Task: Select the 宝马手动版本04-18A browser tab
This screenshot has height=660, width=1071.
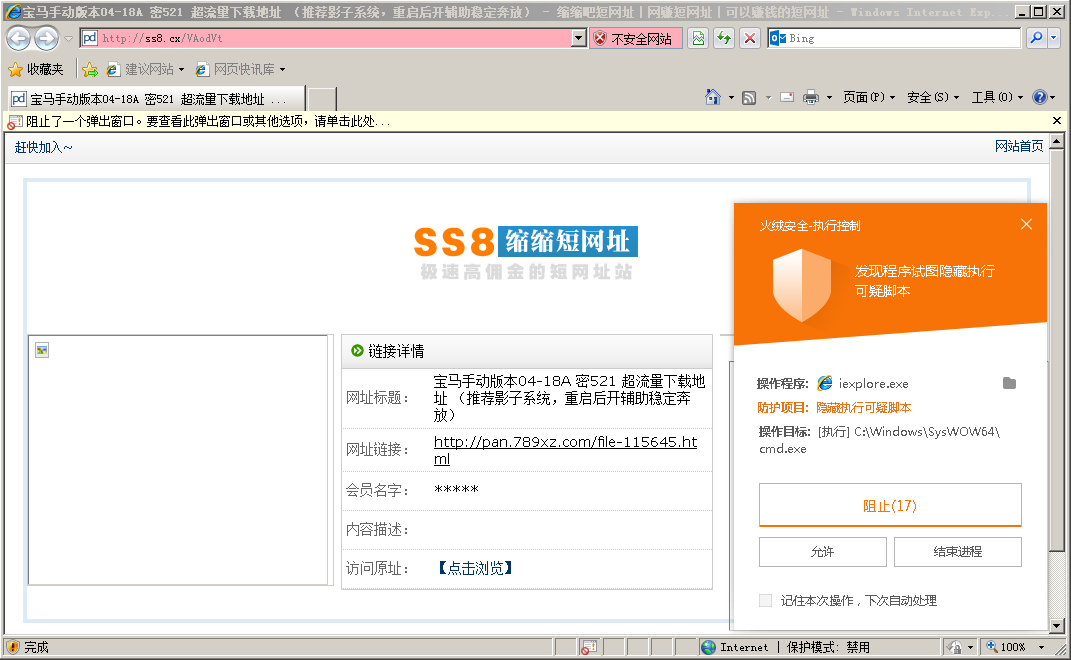Action: (156, 99)
